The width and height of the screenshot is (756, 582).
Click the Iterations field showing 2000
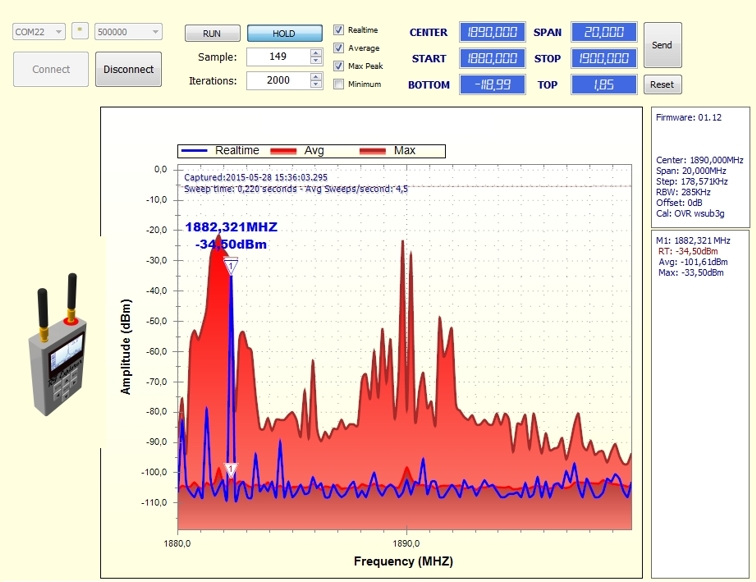tap(278, 80)
